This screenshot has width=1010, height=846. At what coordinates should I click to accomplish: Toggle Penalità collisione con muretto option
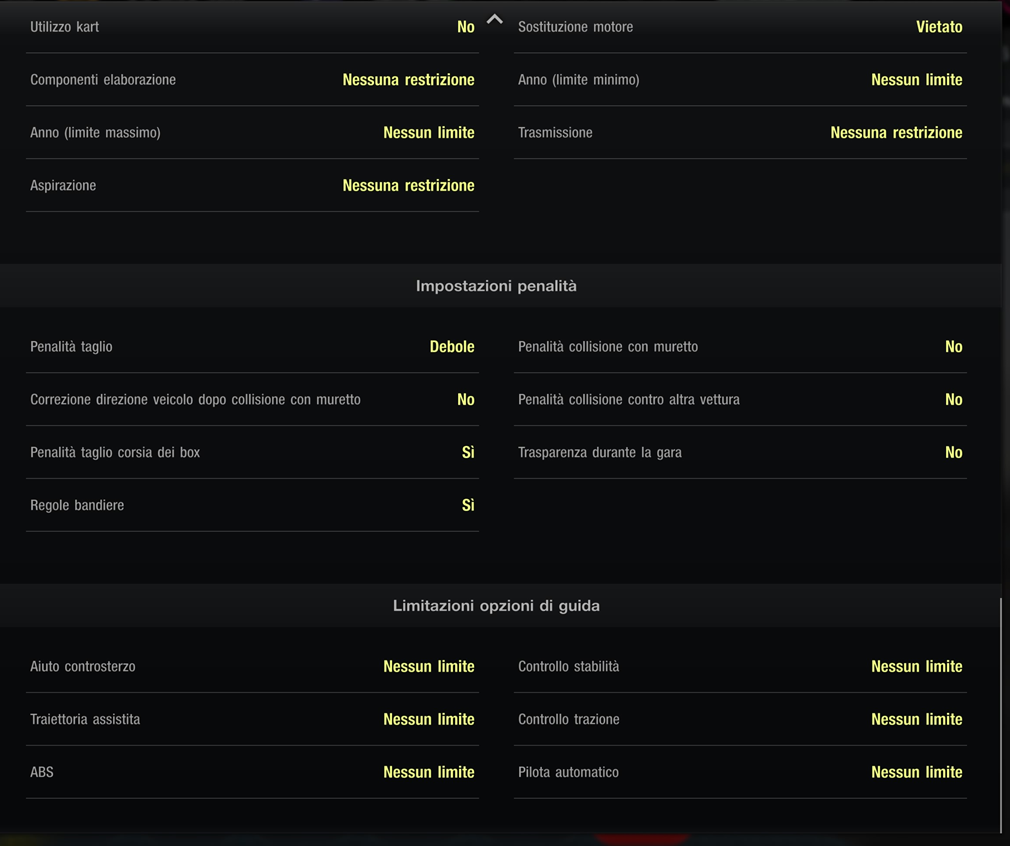[x=953, y=347]
